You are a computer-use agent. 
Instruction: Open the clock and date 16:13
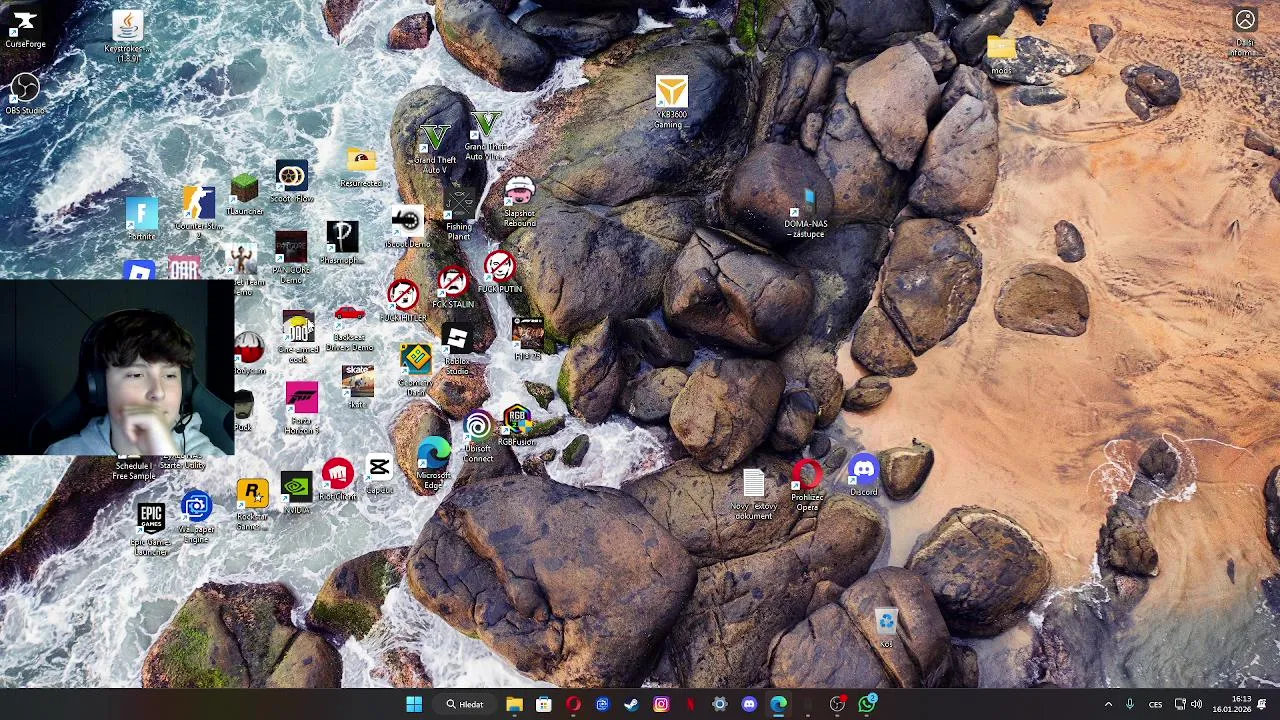tap(1232, 704)
